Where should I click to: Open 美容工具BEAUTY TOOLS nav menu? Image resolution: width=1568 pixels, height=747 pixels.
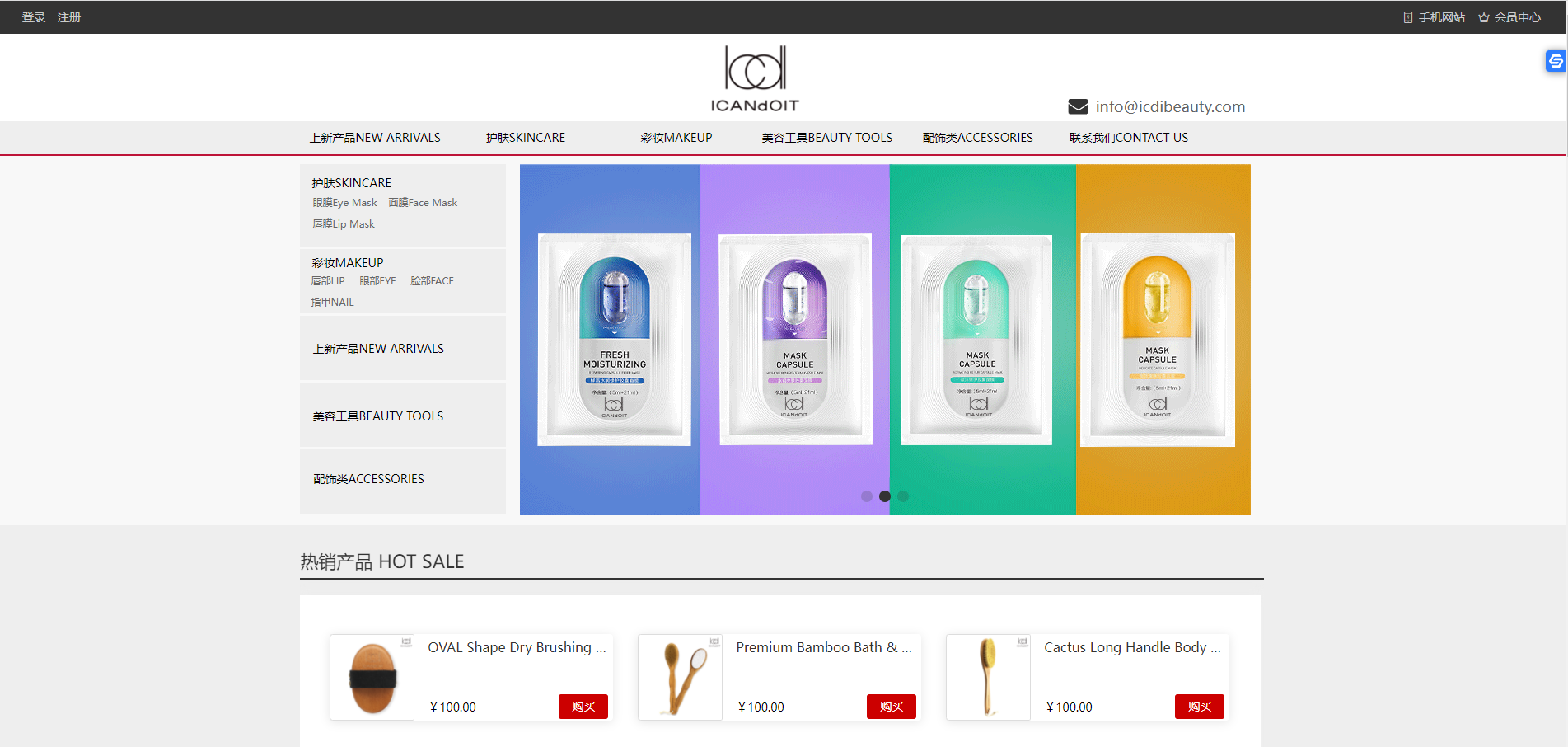pos(827,138)
